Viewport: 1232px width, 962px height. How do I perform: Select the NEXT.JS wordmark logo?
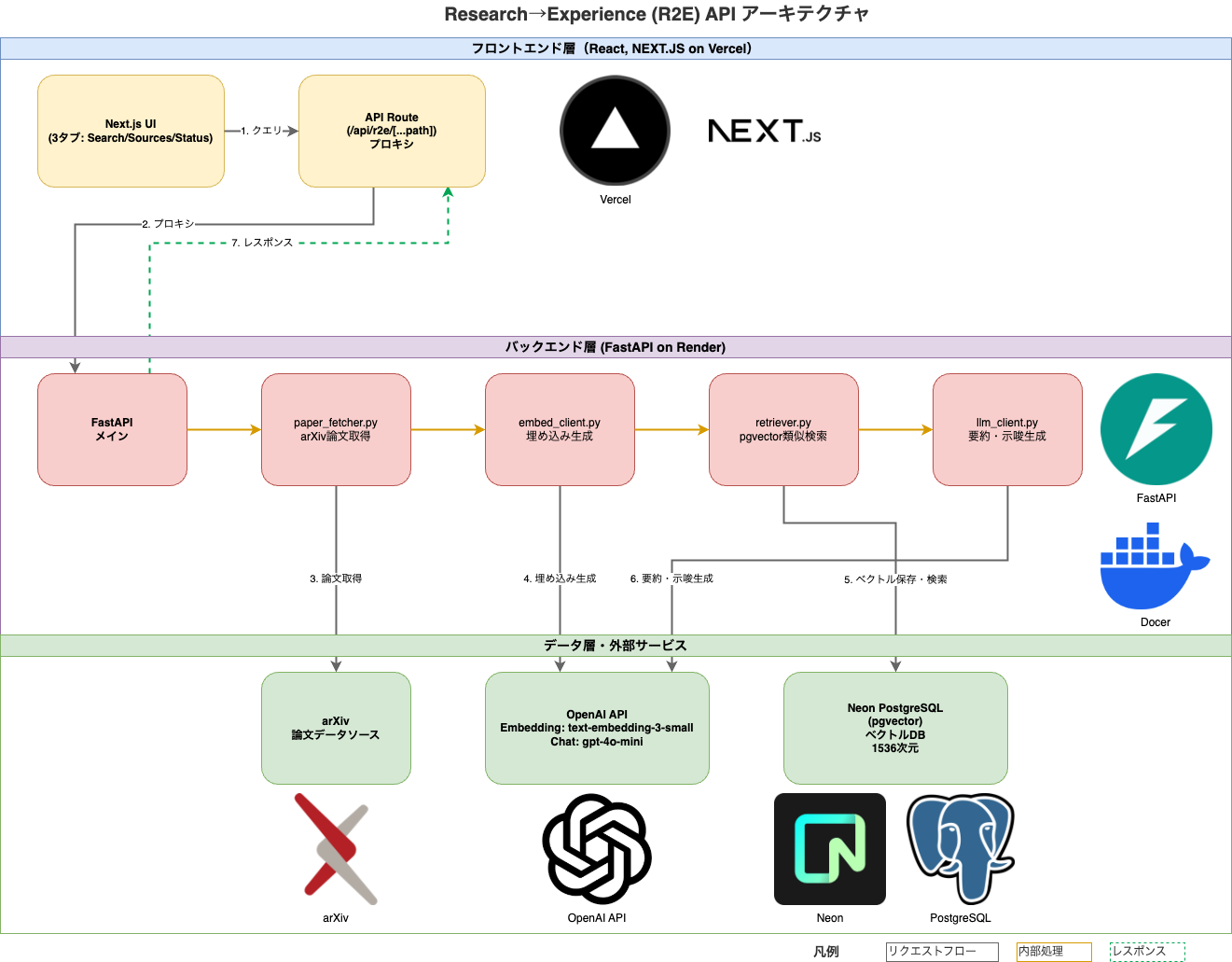(764, 132)
